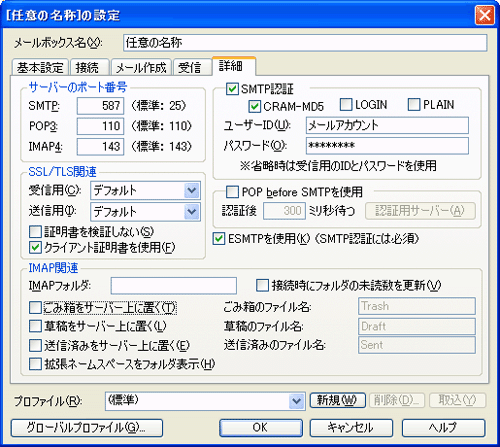
Task: Click the 新規 profile button
Action: [337, 400]
